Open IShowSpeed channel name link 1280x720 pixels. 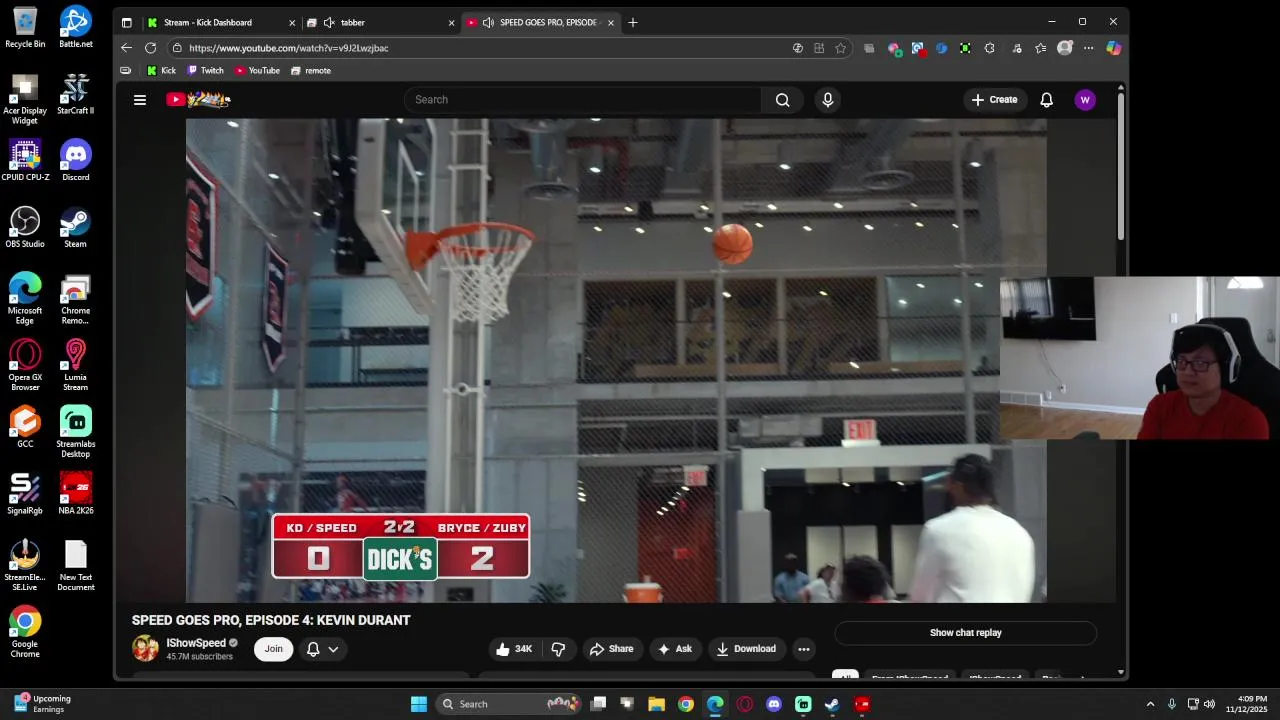click(196, 643)
